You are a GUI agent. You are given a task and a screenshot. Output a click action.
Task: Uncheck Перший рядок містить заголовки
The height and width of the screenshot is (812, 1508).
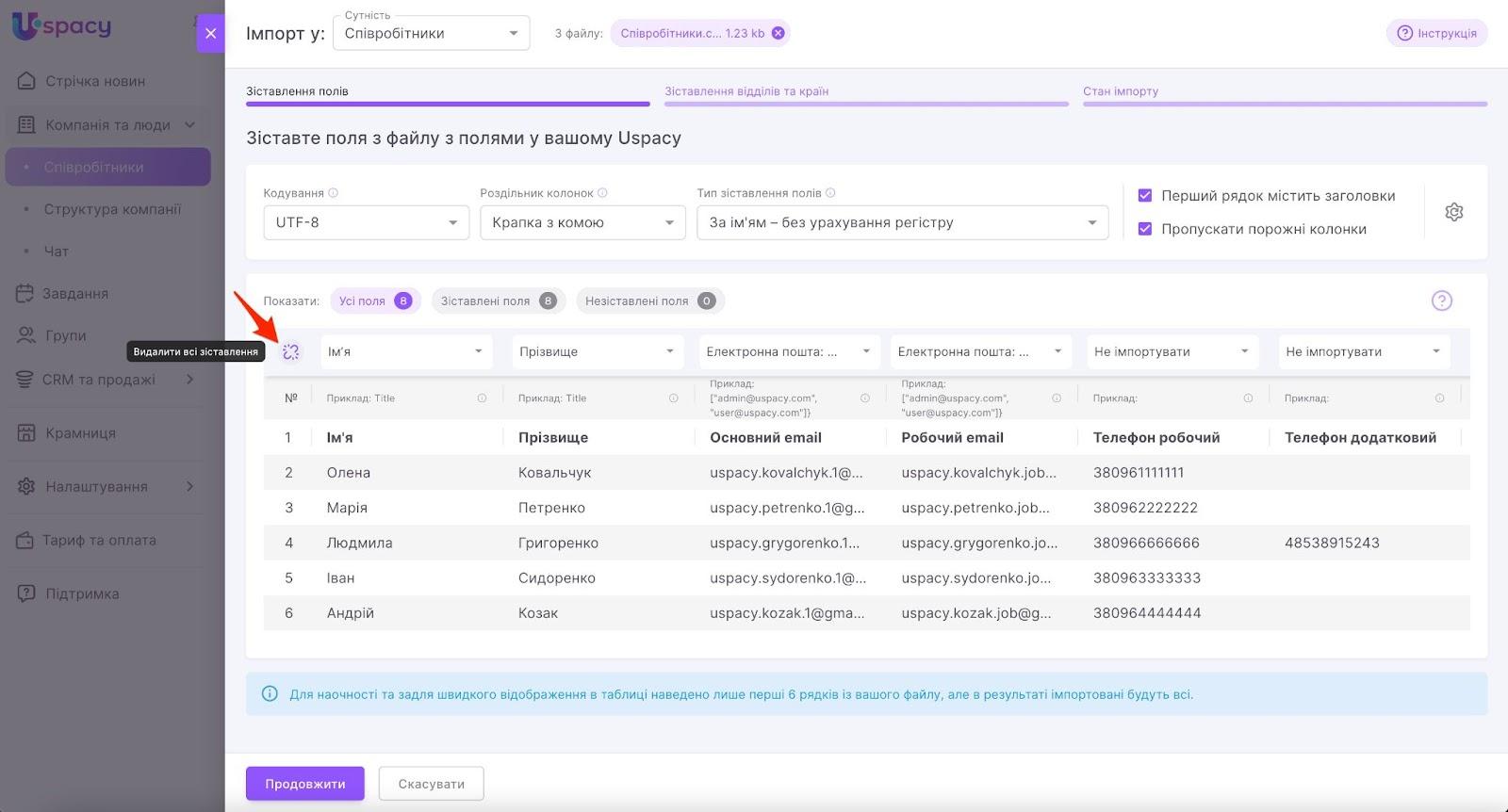click(1145, 196)
